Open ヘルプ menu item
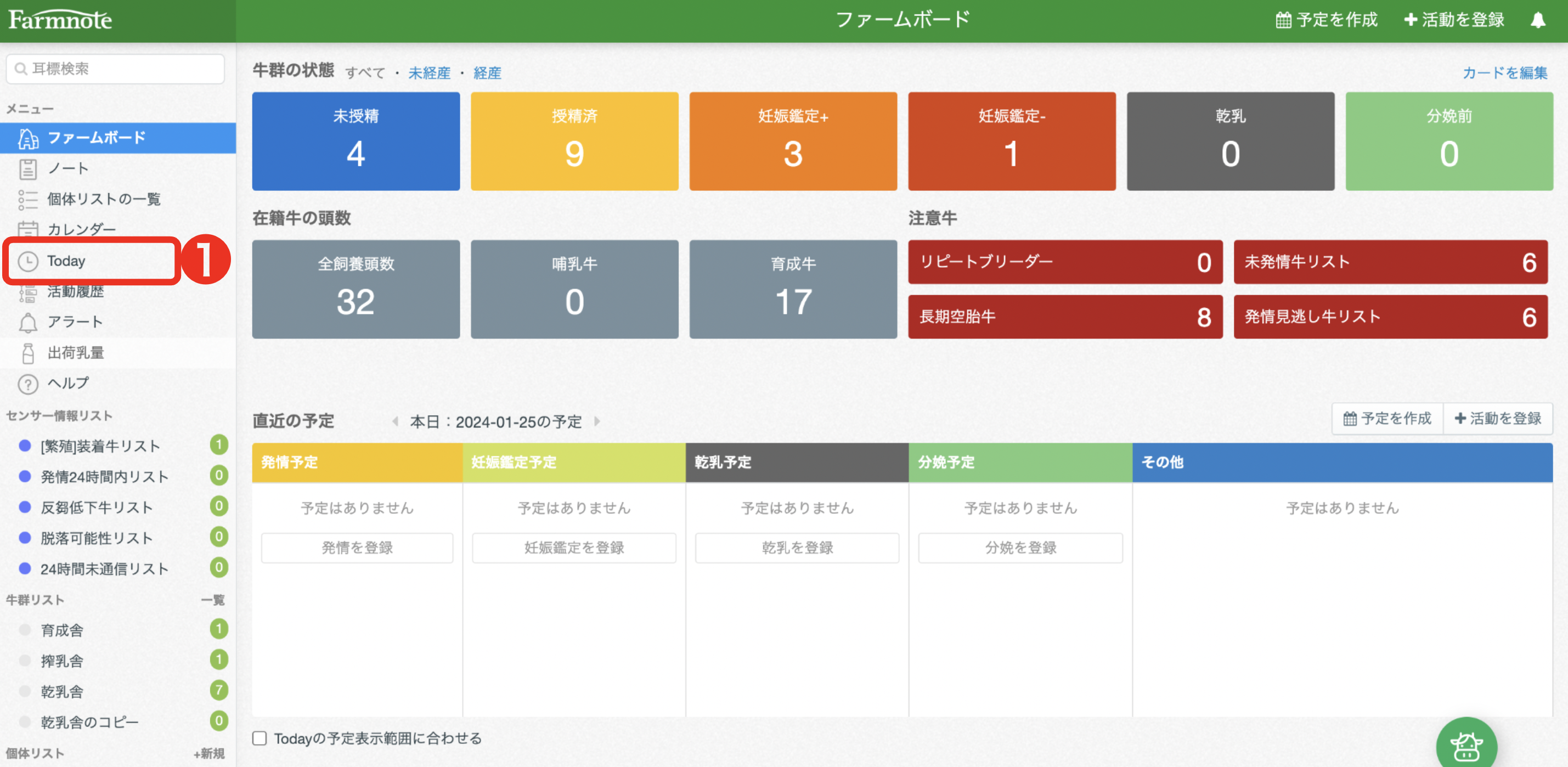Image resolution: width=1568 pixels, height=767 pixels. coord(118,383)
